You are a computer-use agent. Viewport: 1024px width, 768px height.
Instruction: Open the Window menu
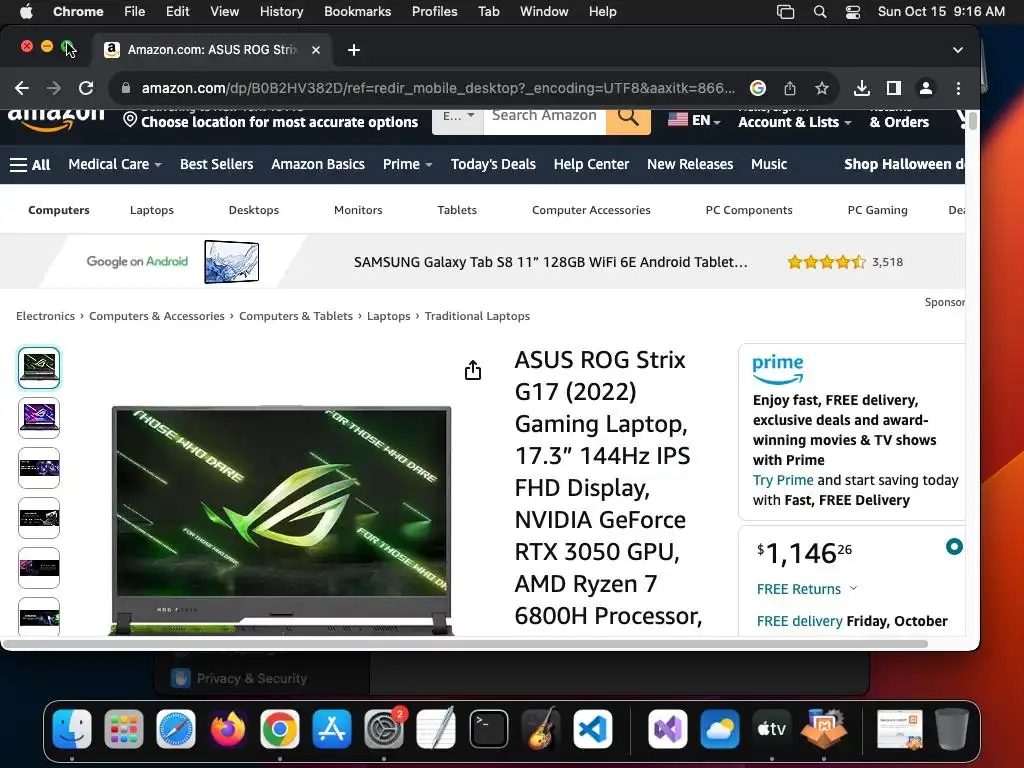[x=544, y=12]
